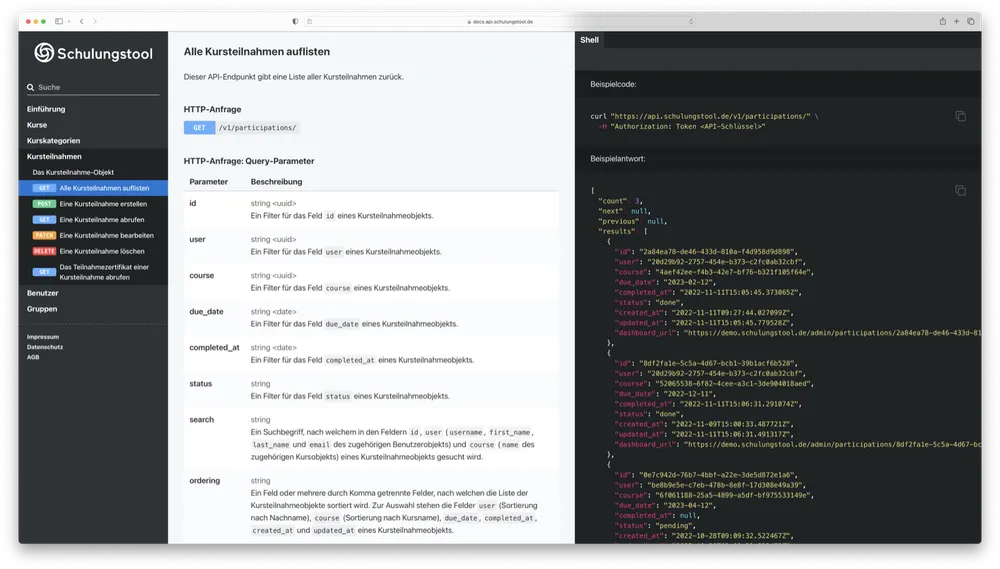The image size is (1000, 569).
Task: Open Eine Kursteilnahme löschen entry
Action: (101, 251)
